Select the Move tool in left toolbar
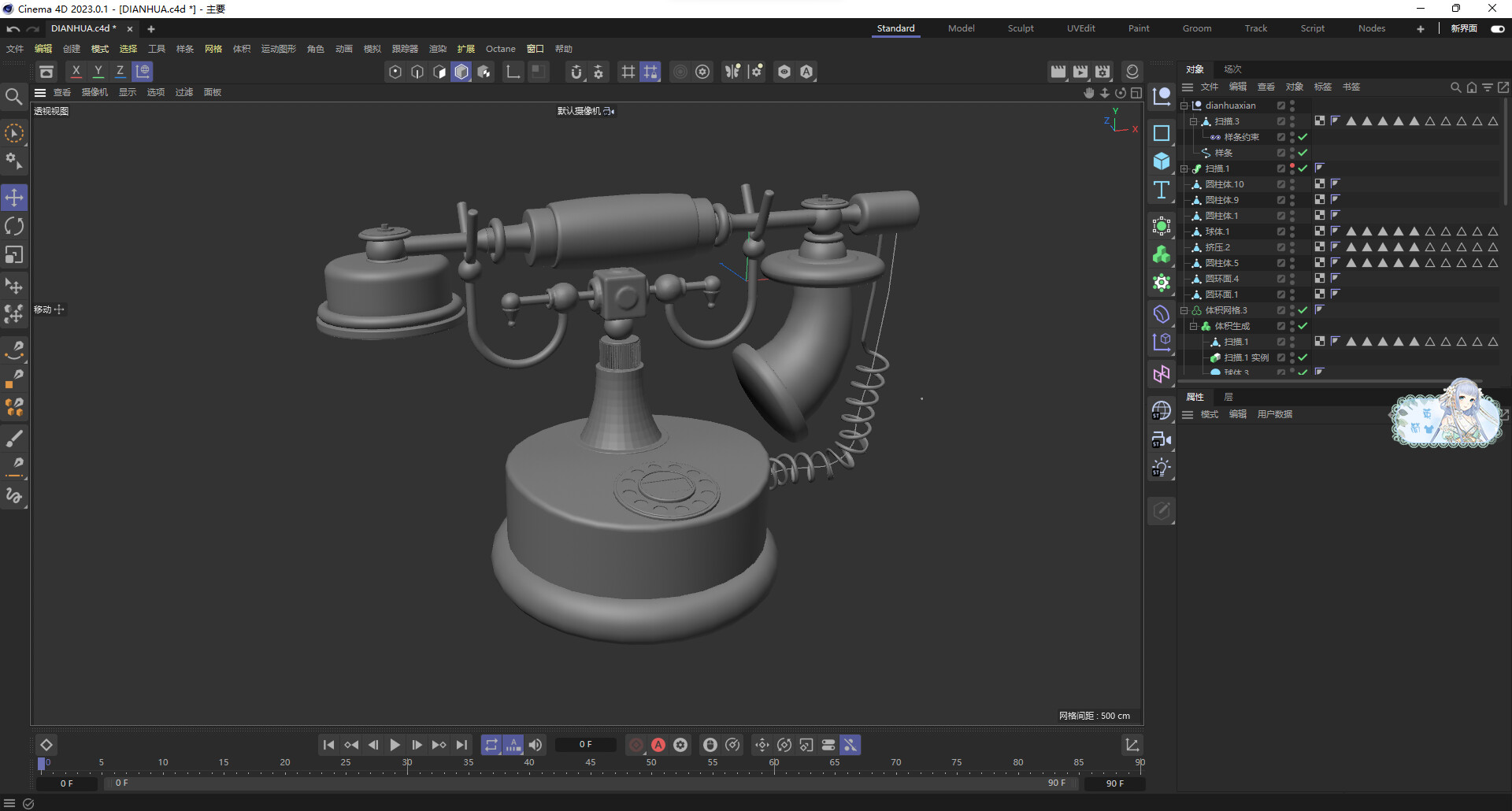 coord(14,198)
